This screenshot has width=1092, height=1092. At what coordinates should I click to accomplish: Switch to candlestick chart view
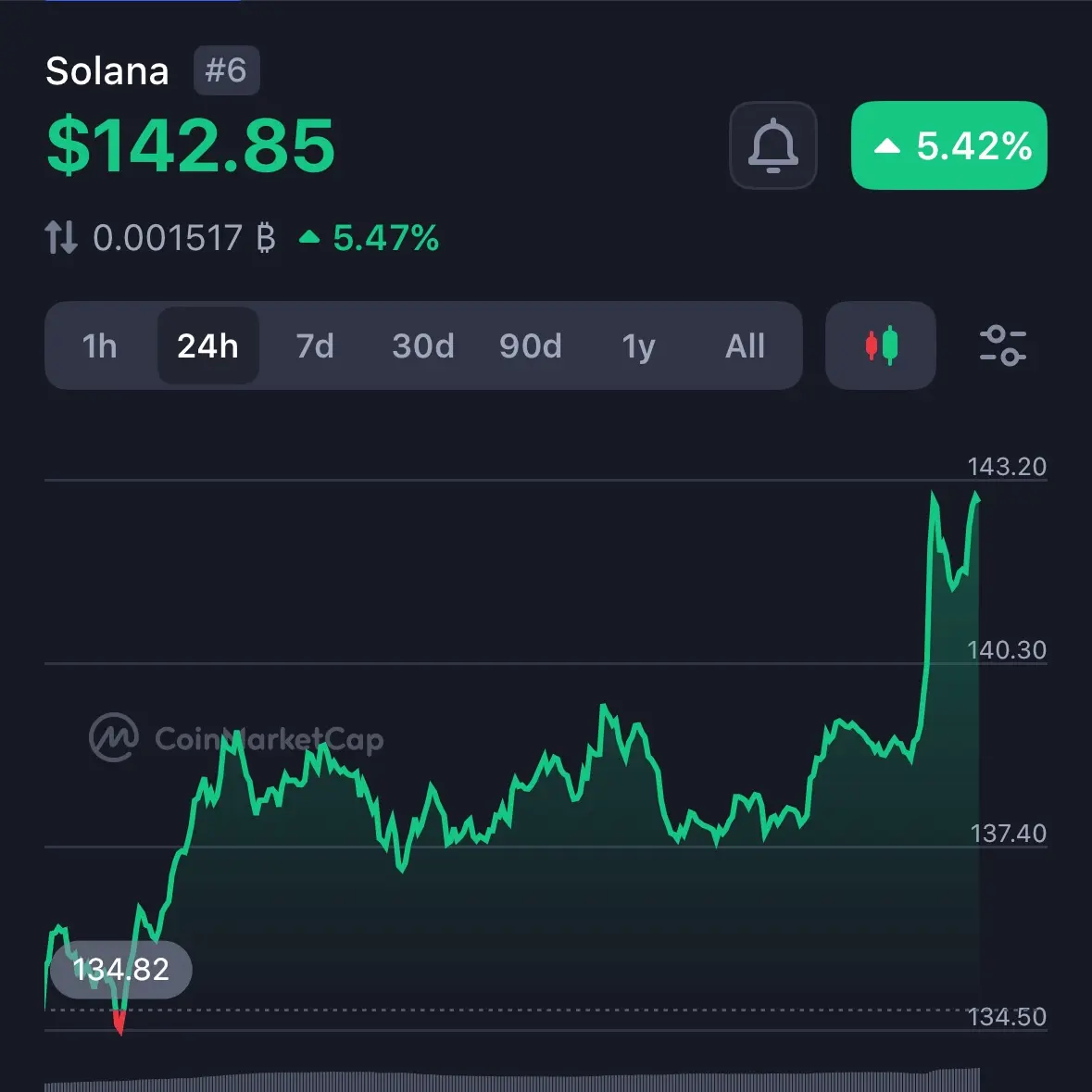[880, 345]
